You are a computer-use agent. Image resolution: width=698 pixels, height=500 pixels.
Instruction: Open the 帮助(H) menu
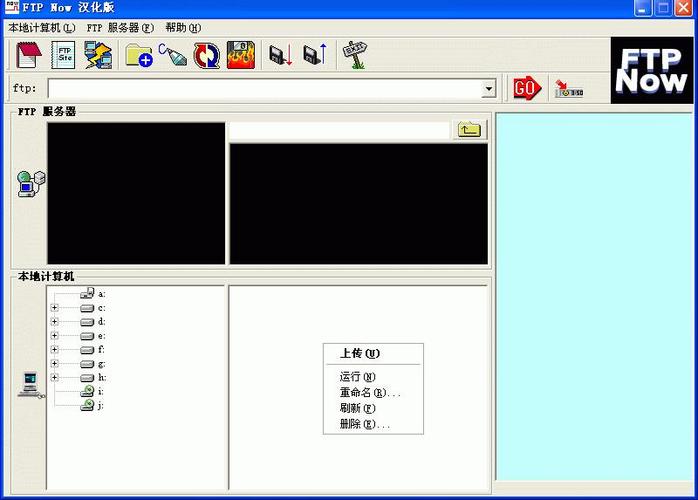[x=183, y=28]
